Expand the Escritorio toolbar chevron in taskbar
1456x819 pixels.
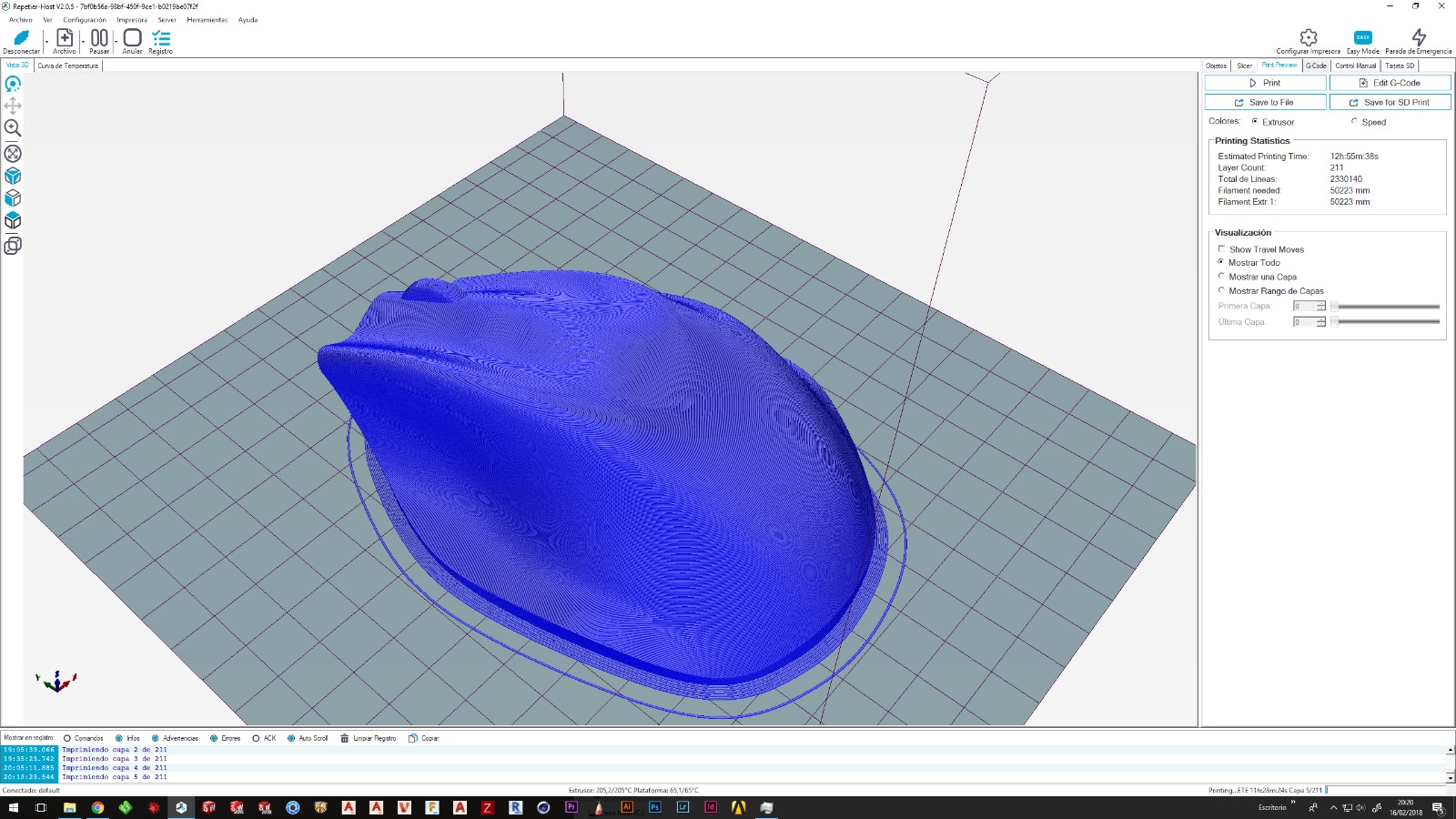[x=1293, y=803]
